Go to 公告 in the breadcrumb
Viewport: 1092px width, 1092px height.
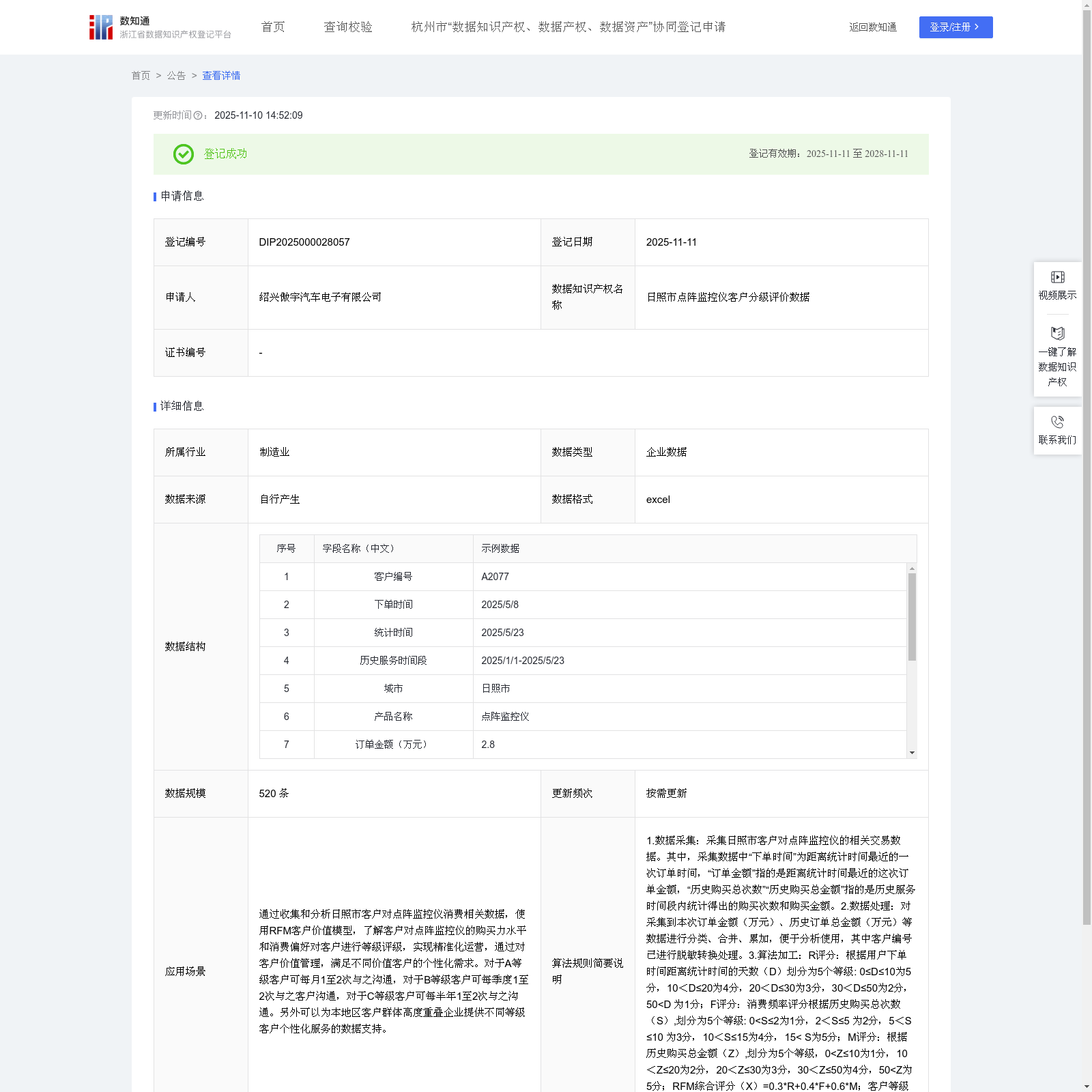(176, 76)
